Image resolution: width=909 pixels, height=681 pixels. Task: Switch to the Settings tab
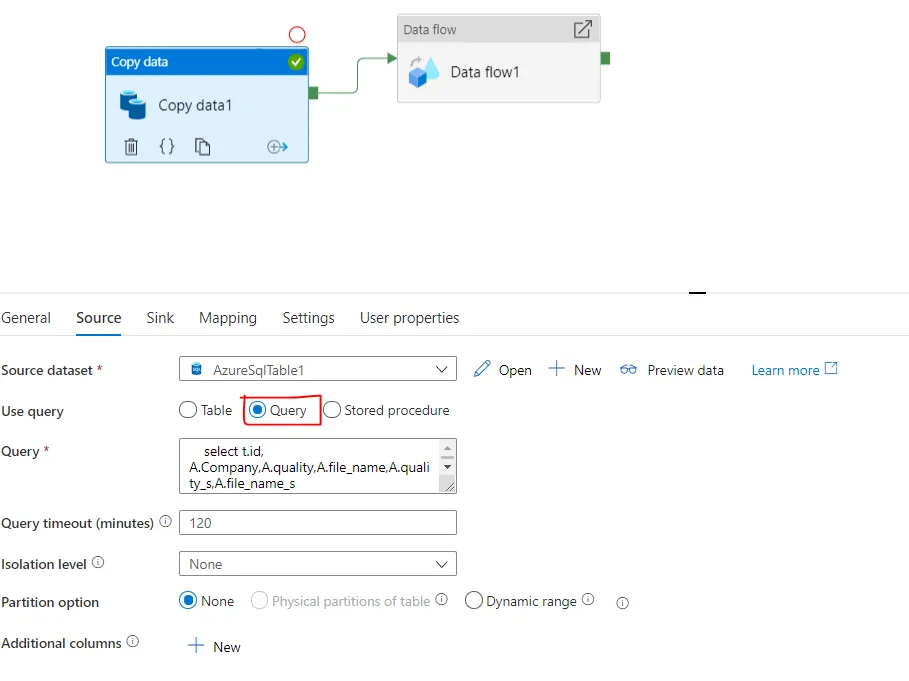tap(308, 318)
